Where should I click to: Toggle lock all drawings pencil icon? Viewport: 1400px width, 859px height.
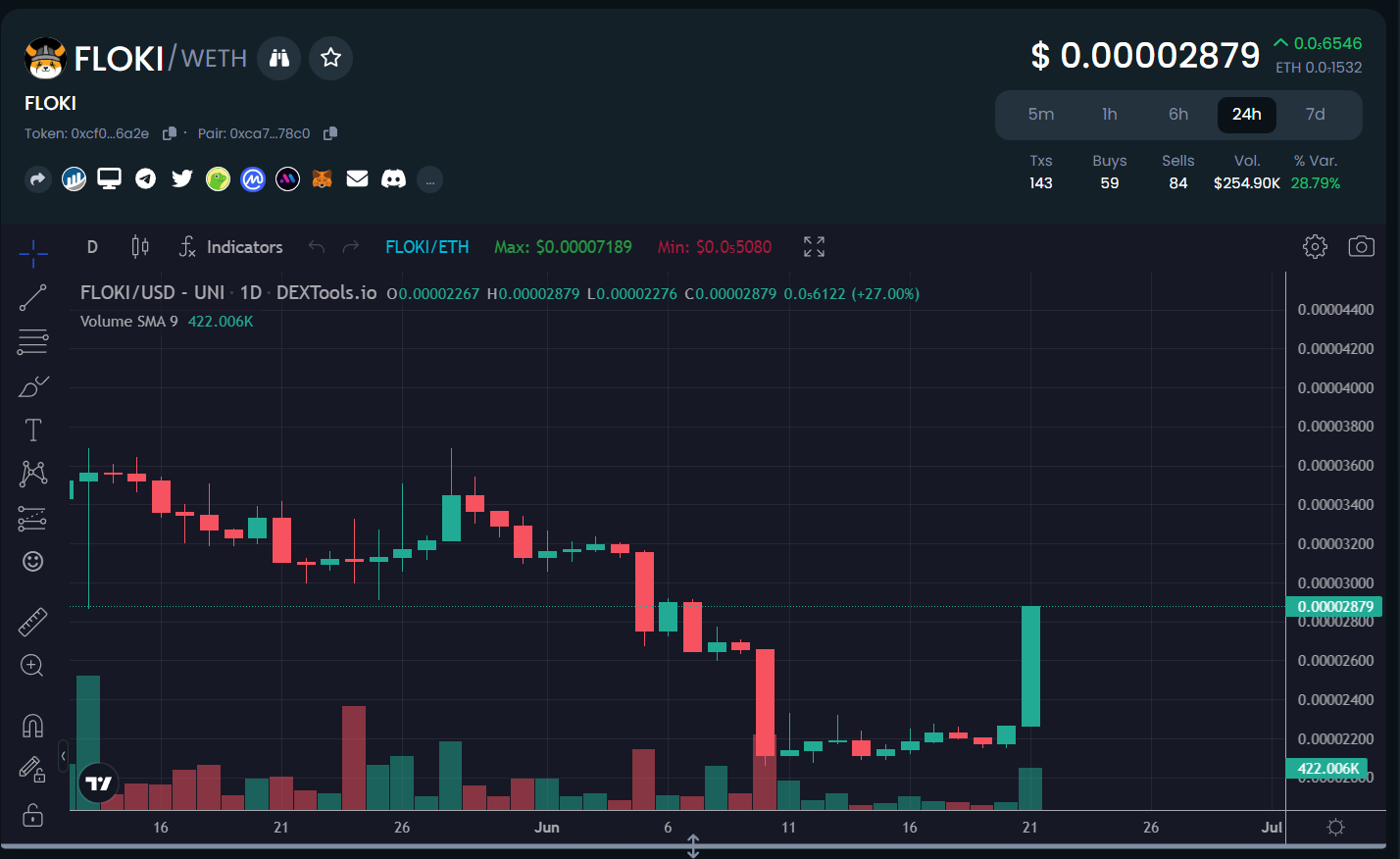(32, 770)
